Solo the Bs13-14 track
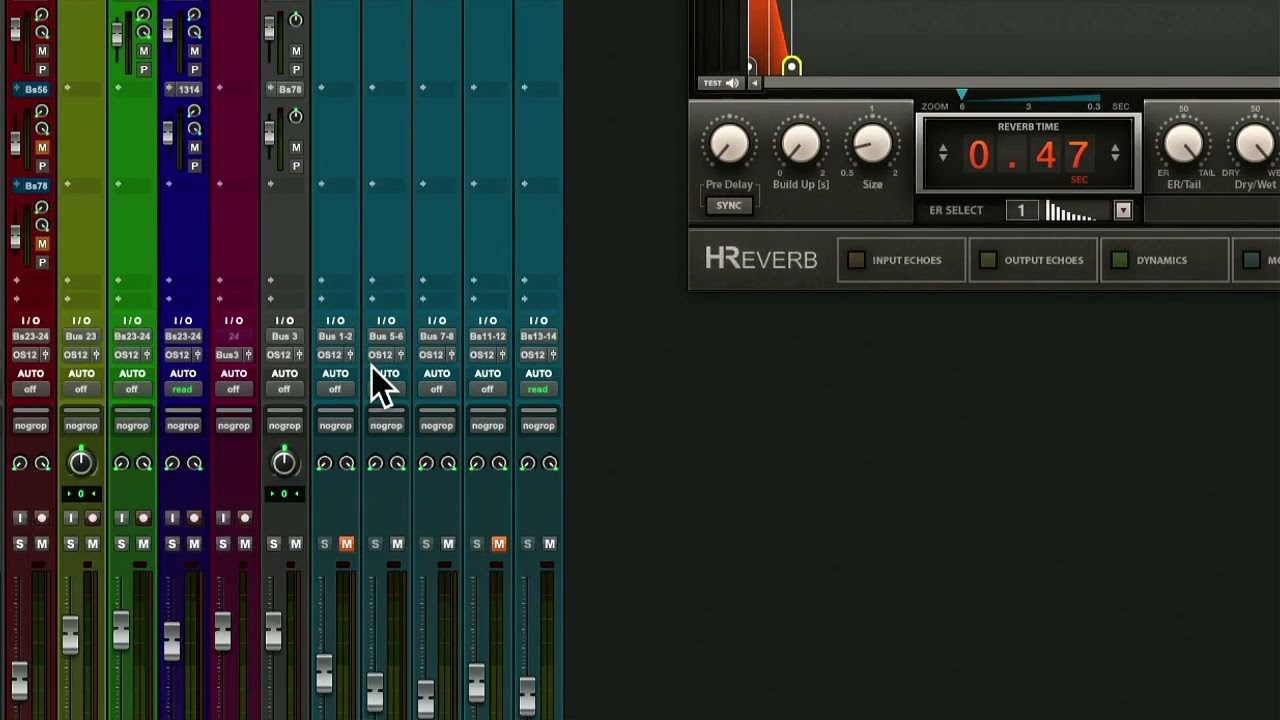Viewport: 1280px width, 720px height. (x=528, y=544)
